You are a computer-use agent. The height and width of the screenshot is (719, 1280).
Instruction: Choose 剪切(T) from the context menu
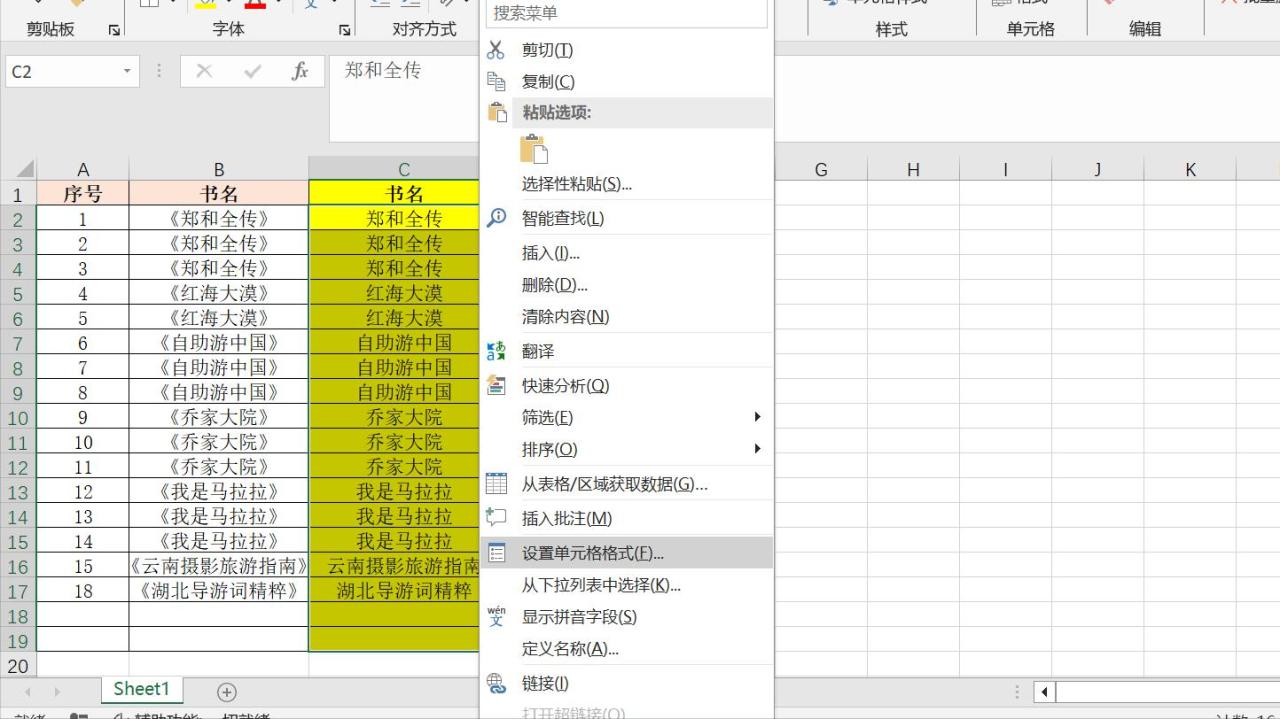pos(626,50)
